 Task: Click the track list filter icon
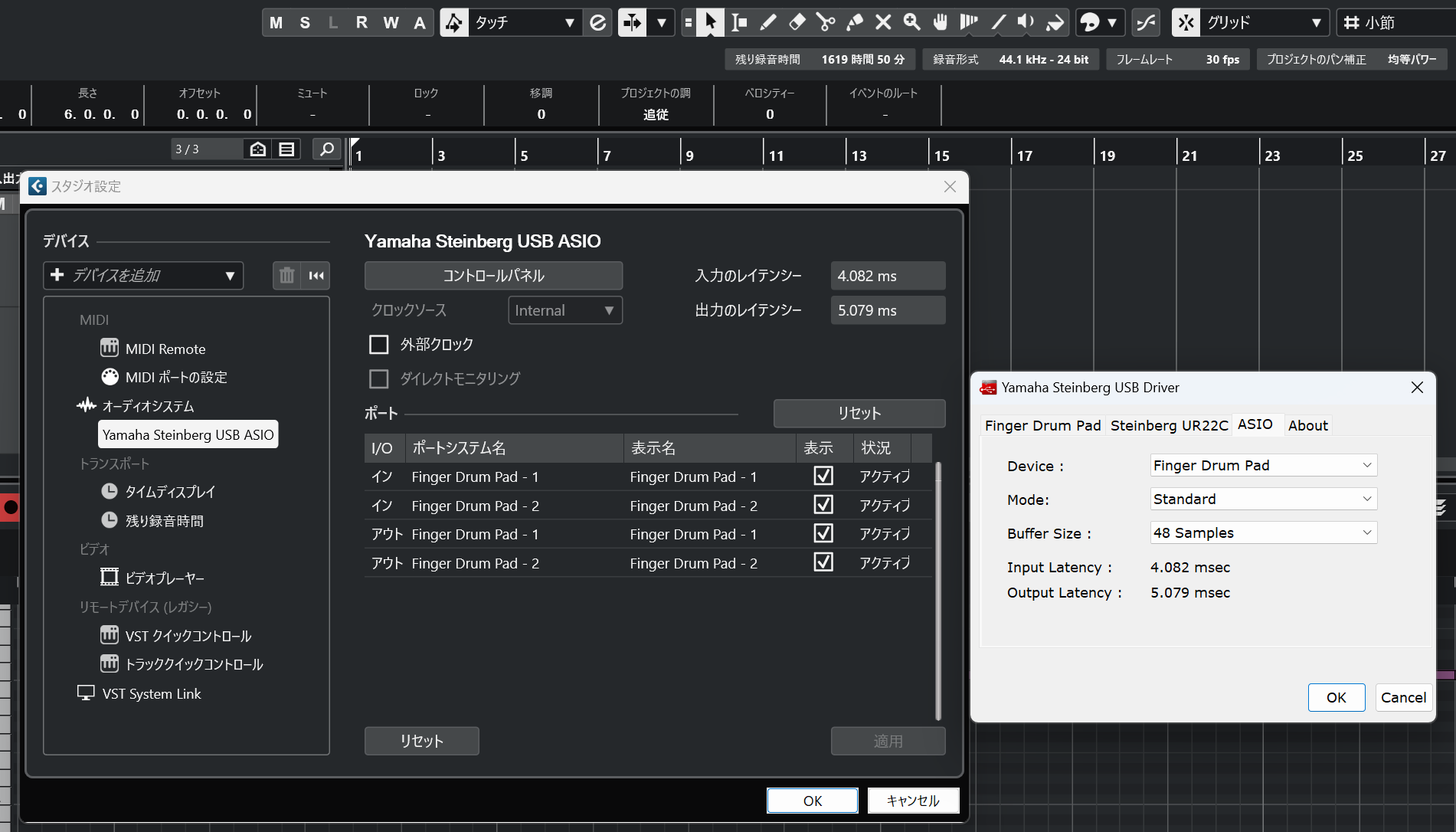point(286,149)
